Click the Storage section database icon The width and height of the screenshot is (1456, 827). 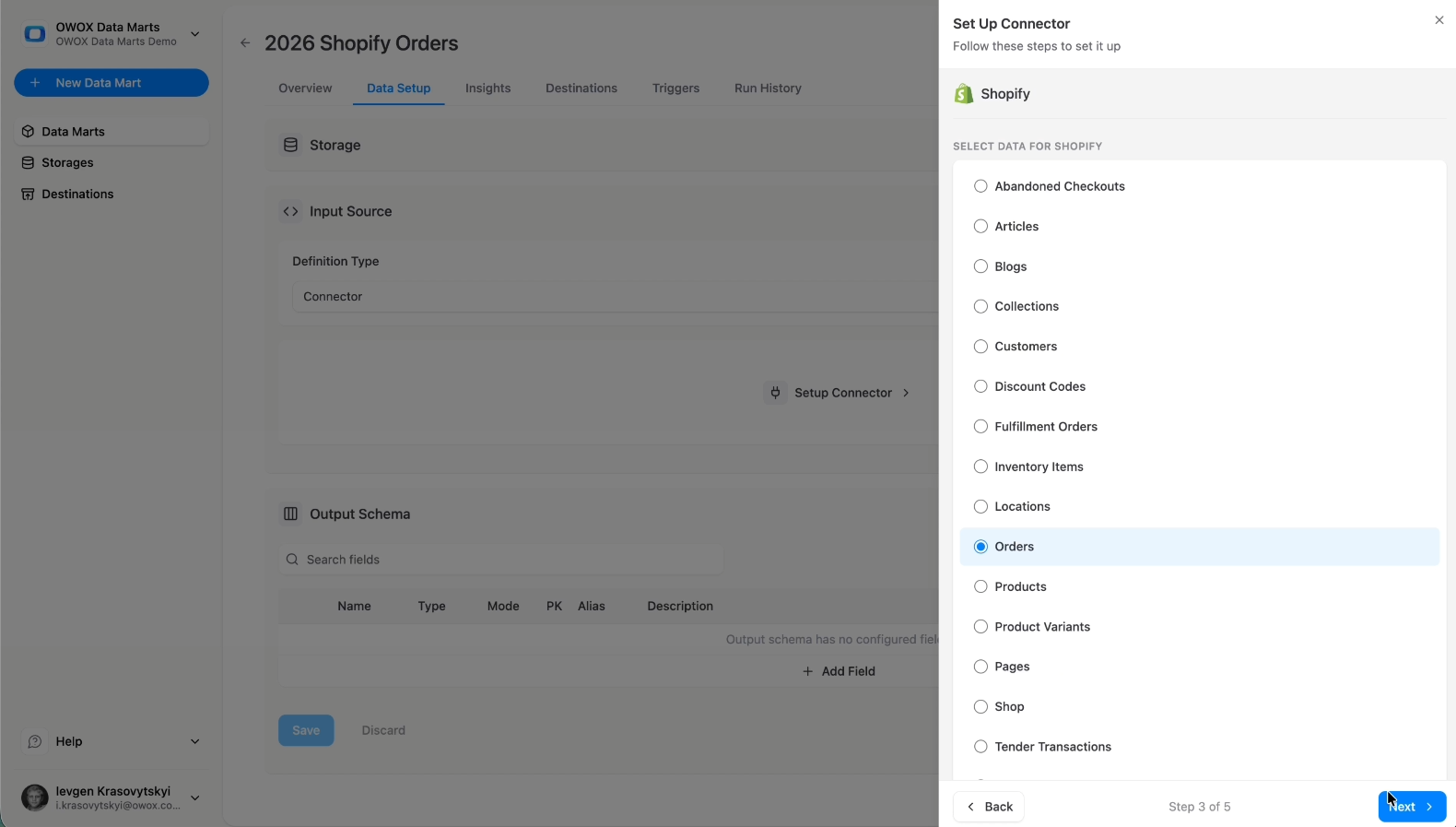[x=290, y=146]
